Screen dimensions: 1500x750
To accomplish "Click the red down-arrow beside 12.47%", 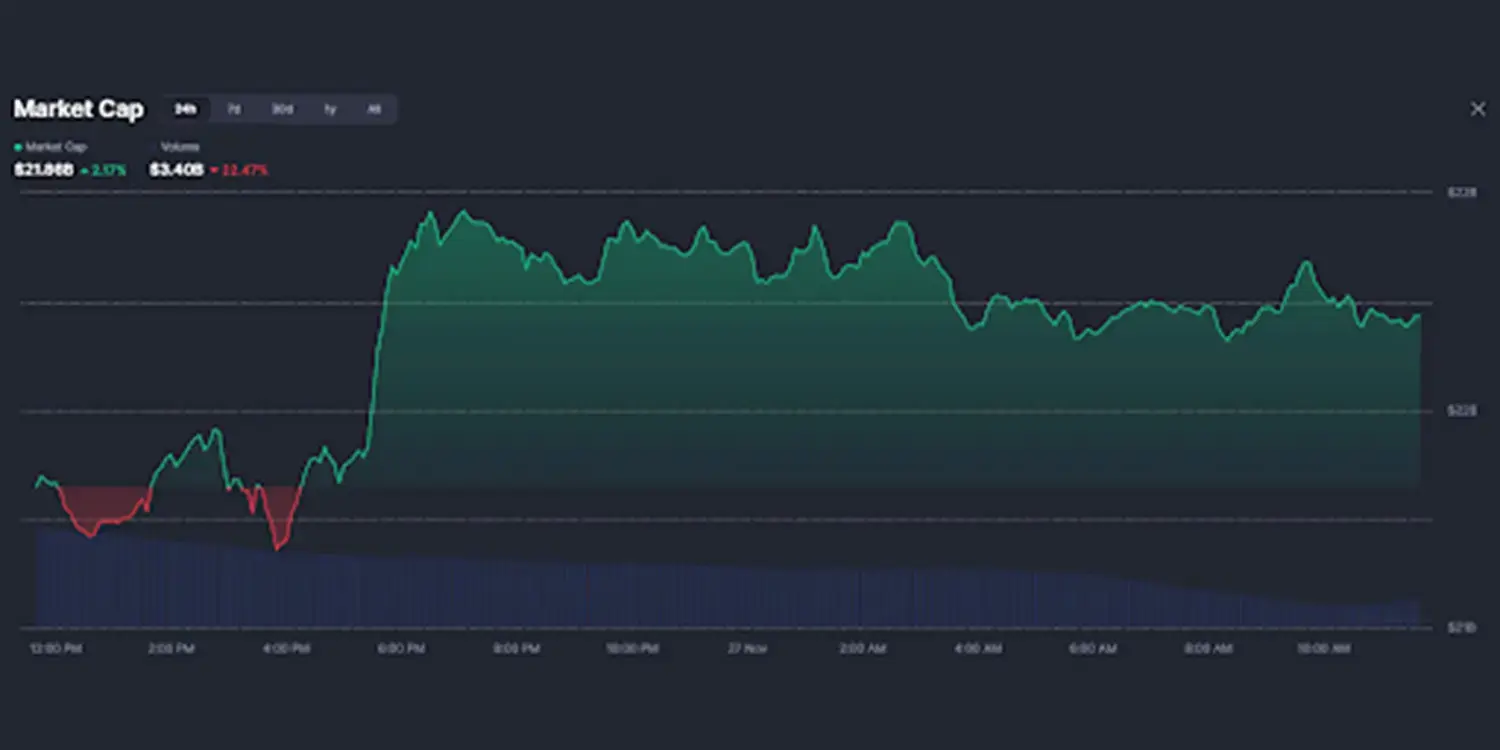I will (214, 170).
